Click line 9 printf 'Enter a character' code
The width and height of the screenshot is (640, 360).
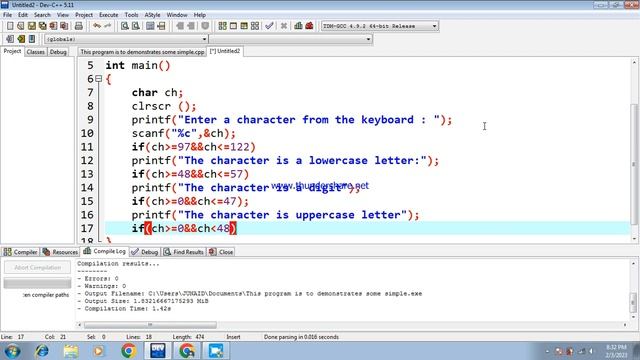pyautogui.click(x=292, y=120)
